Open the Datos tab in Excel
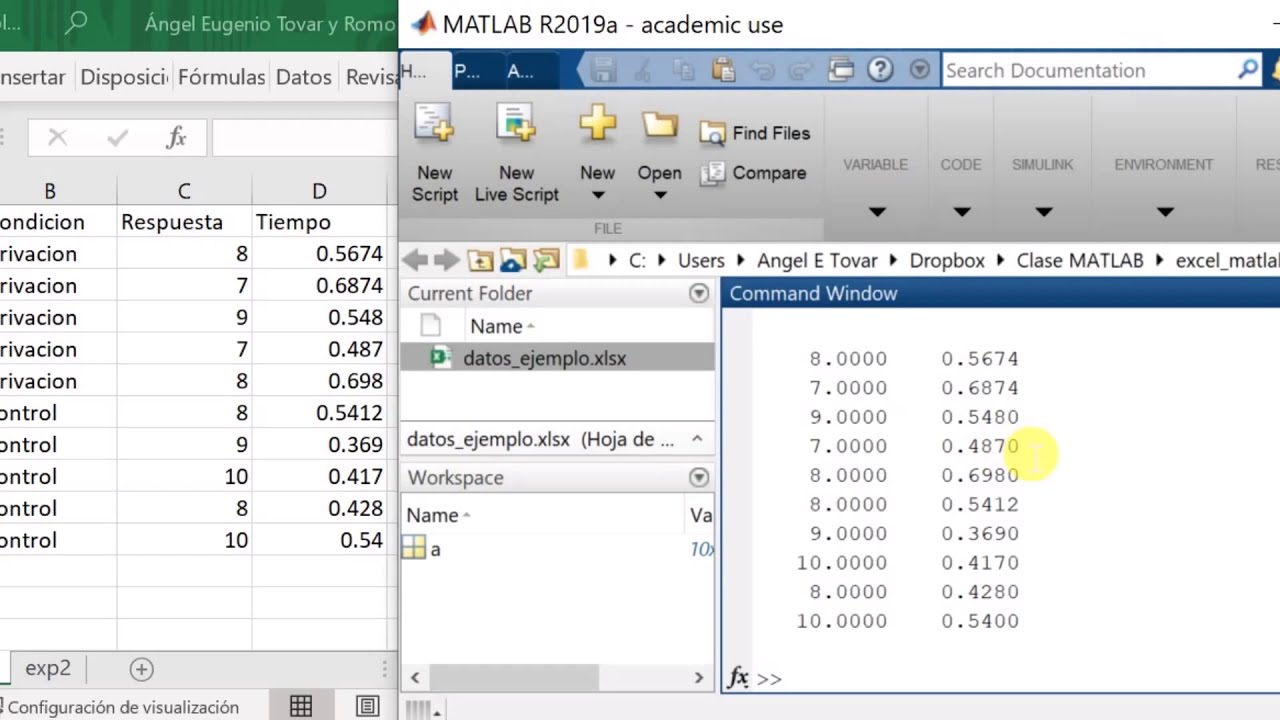Image resolution: width=1280 pixels, height=720 pixels. click(x=303, y=77)
